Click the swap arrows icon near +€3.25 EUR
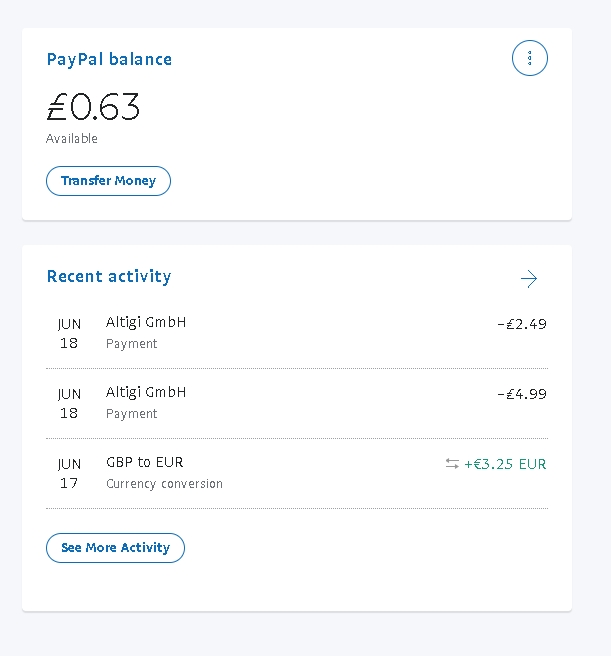Screen dimensions: 611x656 click(x=452, y=464)
